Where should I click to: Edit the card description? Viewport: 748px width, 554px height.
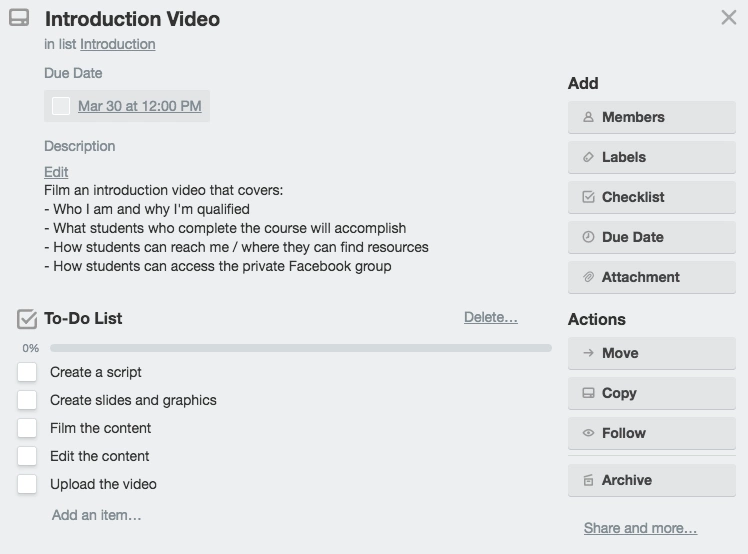tap(56, 172)
